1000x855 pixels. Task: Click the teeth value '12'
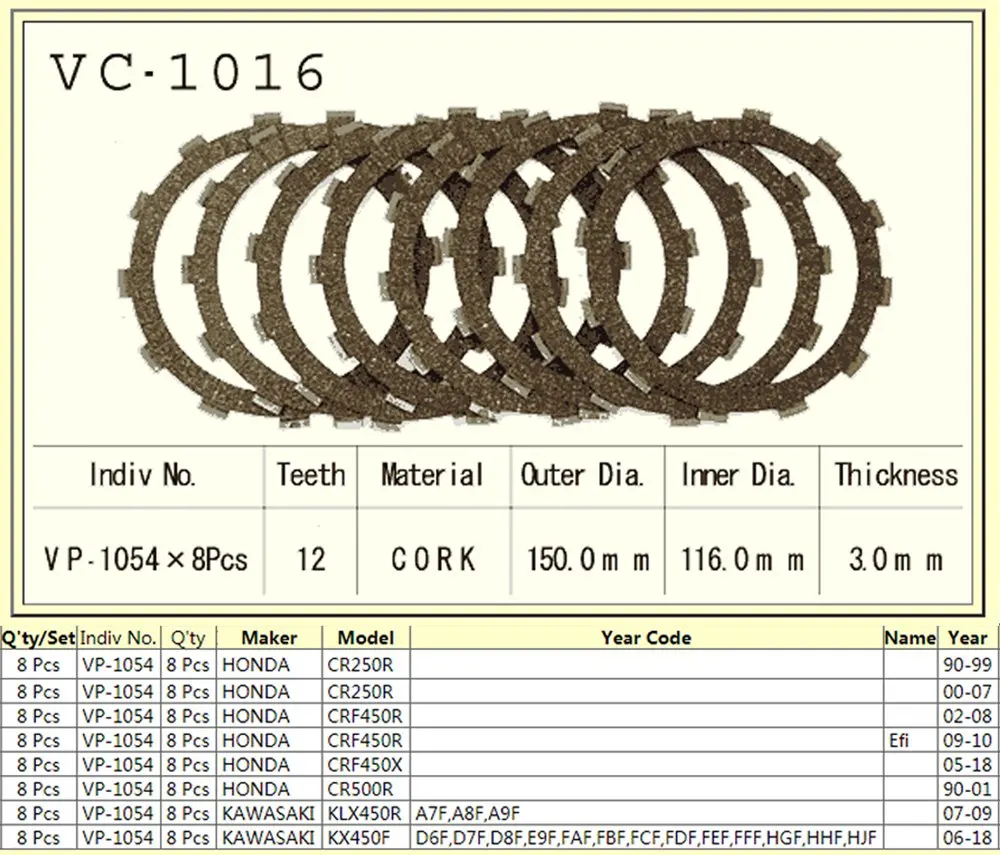point(311,560)
